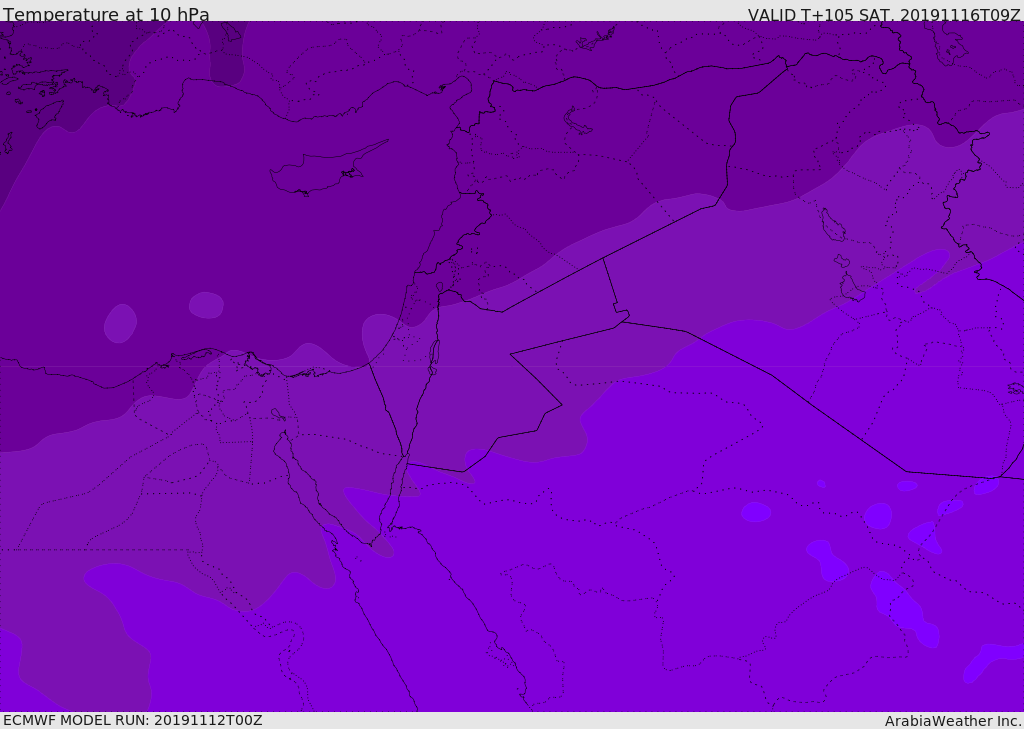This screenshot has width=1024, height=729.
Task: Click the "ECMWF MODEL RUN: 20191112T00Z" text
Action: [133, 720]
